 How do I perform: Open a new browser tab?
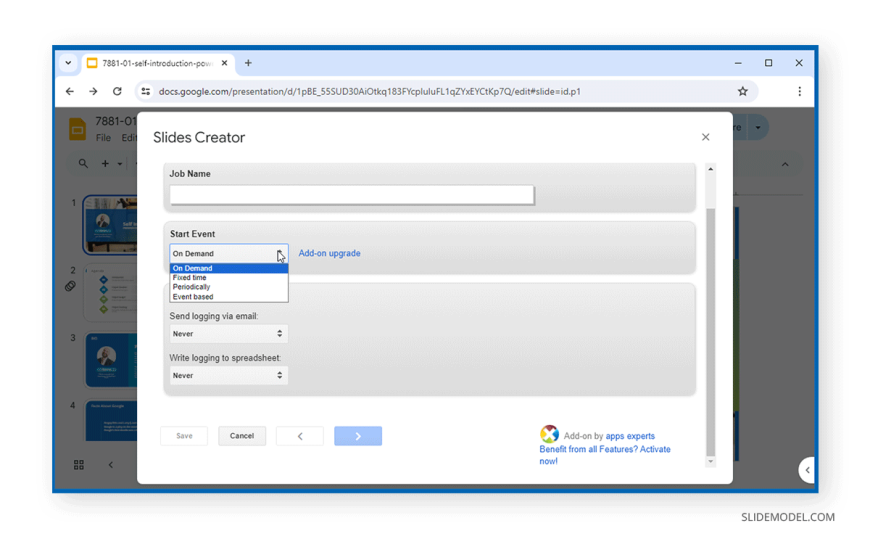pos(248,63)
